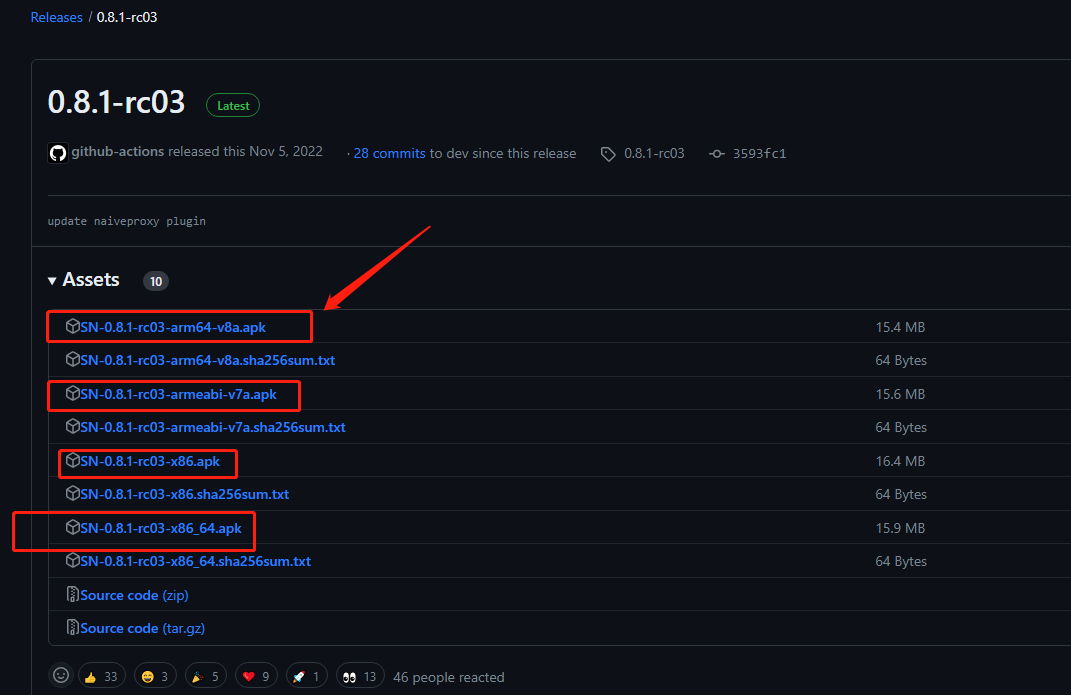This screenshot has width=1071, height=695.
Task: Download SN-0.8.1-rc03-arm64-v8a.apk
Action: [173, 327]
